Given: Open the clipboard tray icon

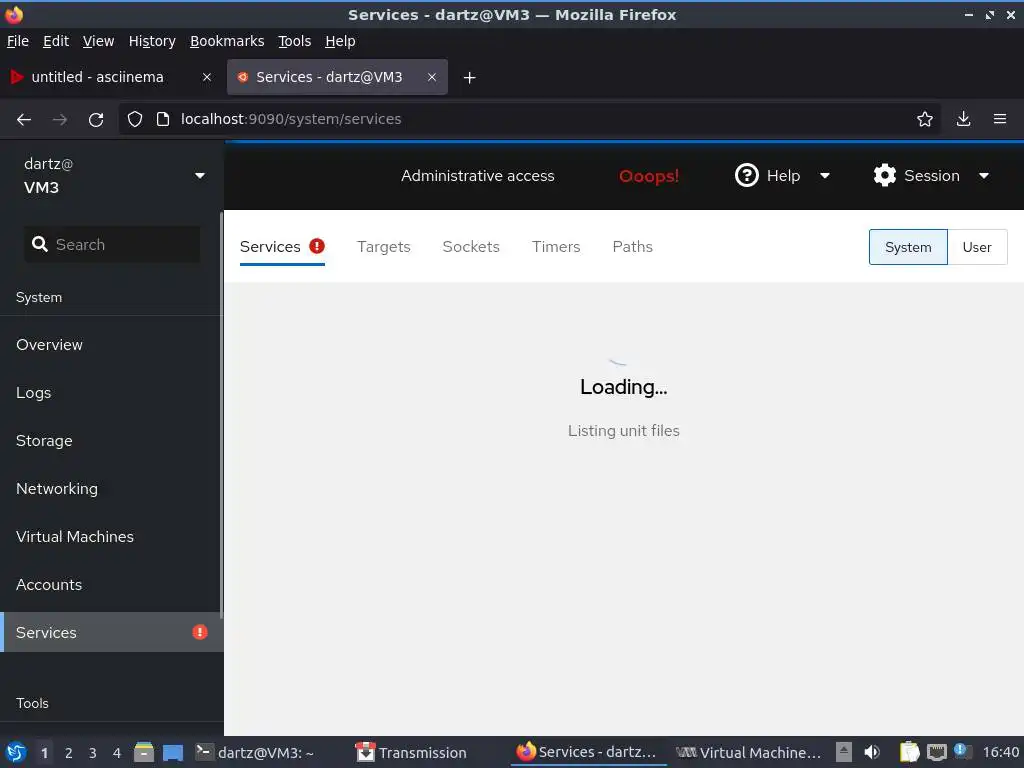Looking at the screenshot, I should (x=909, y=752).
